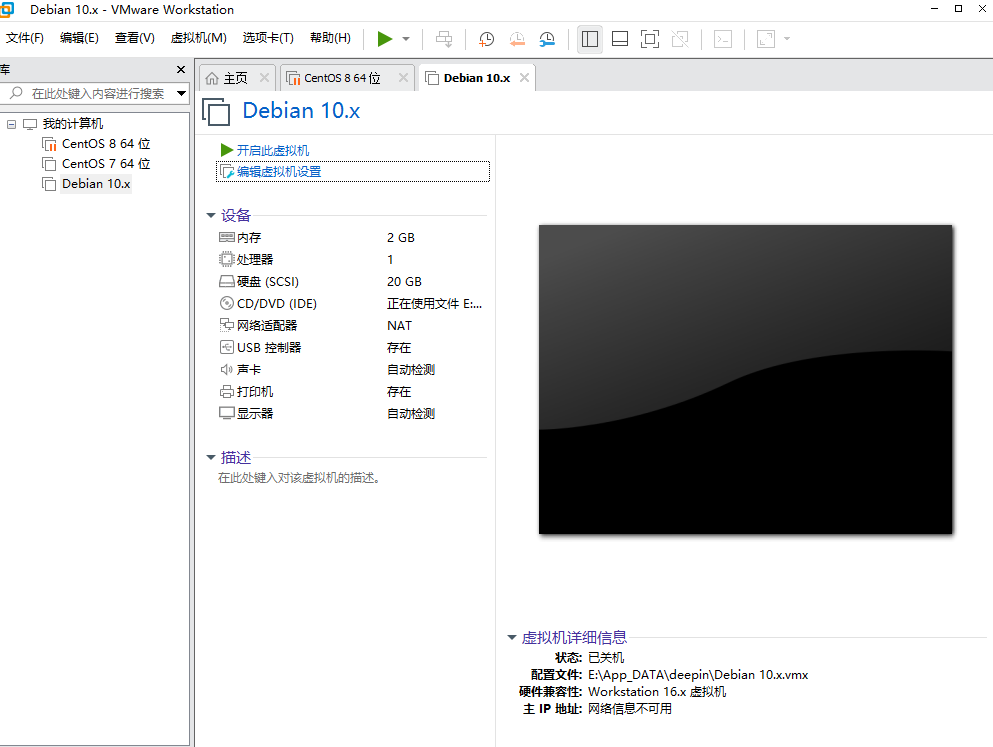Take a snapshot of this virtual machine
The width and height of the screenshot is (993, 747).
486,39
